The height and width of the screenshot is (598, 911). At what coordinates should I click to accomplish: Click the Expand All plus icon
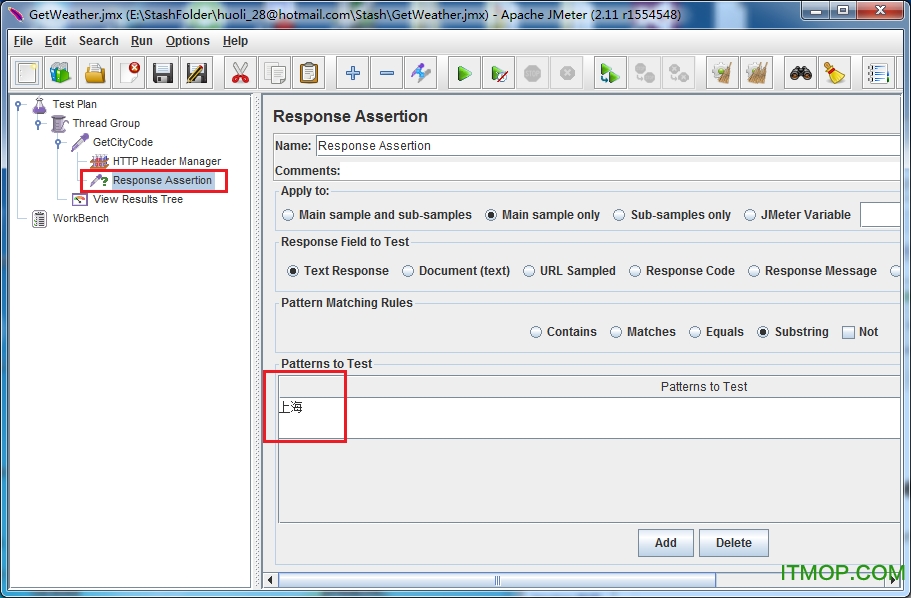[x=352, y=73]
